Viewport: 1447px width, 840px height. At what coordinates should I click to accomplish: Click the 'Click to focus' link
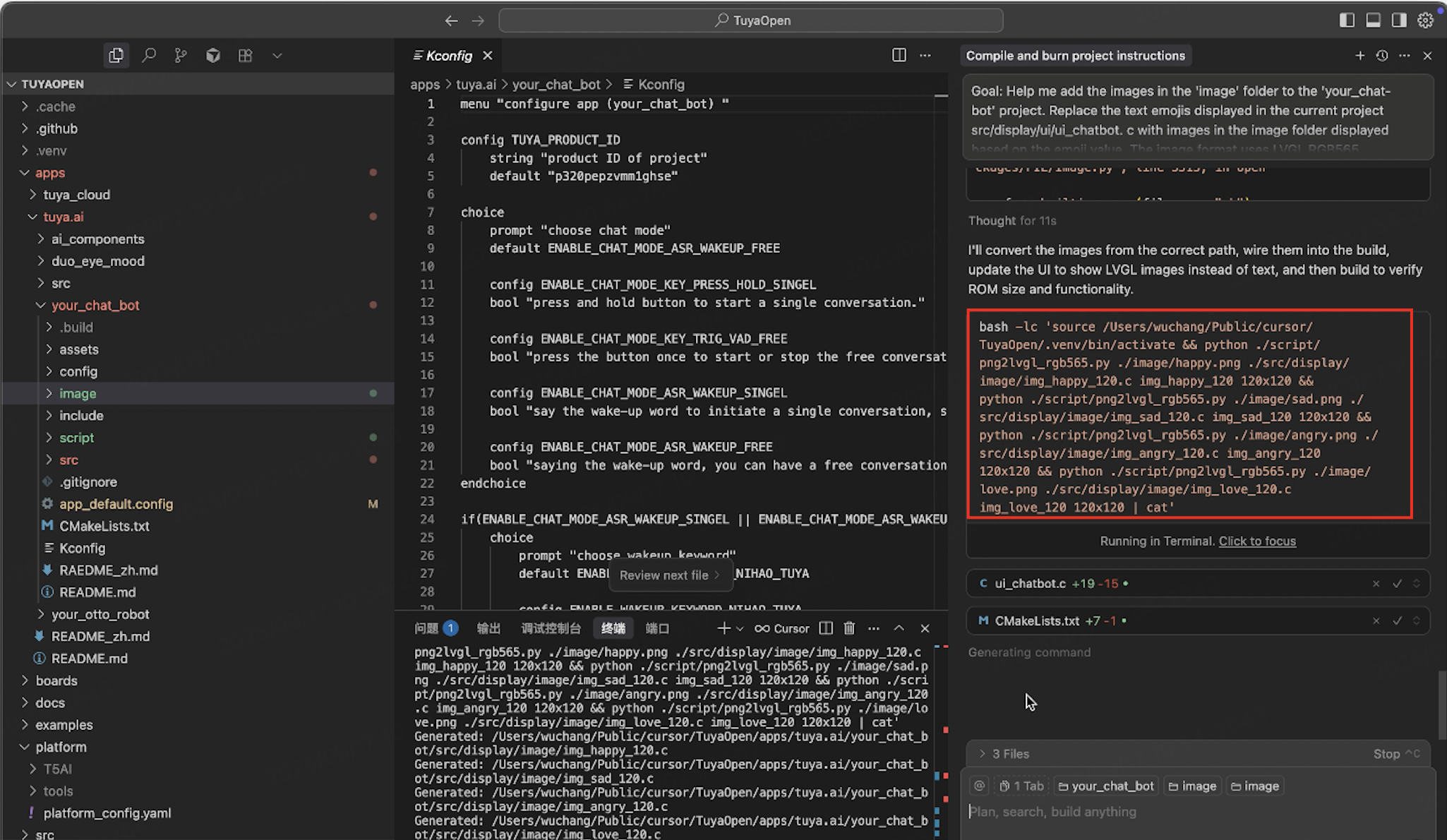(1257, 541)
